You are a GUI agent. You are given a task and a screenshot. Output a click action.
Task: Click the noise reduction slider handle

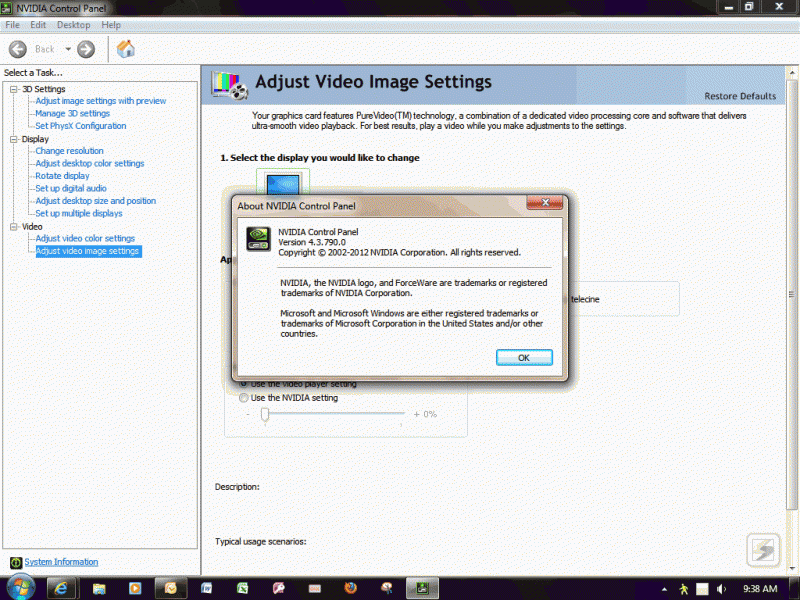(265, 414)
